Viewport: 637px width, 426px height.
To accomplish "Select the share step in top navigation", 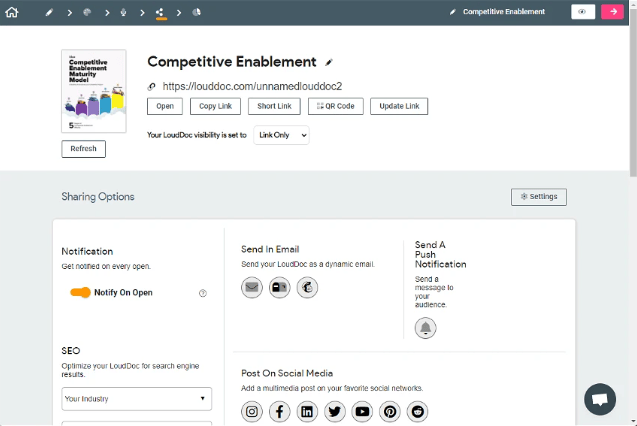I will pos(160,12).
